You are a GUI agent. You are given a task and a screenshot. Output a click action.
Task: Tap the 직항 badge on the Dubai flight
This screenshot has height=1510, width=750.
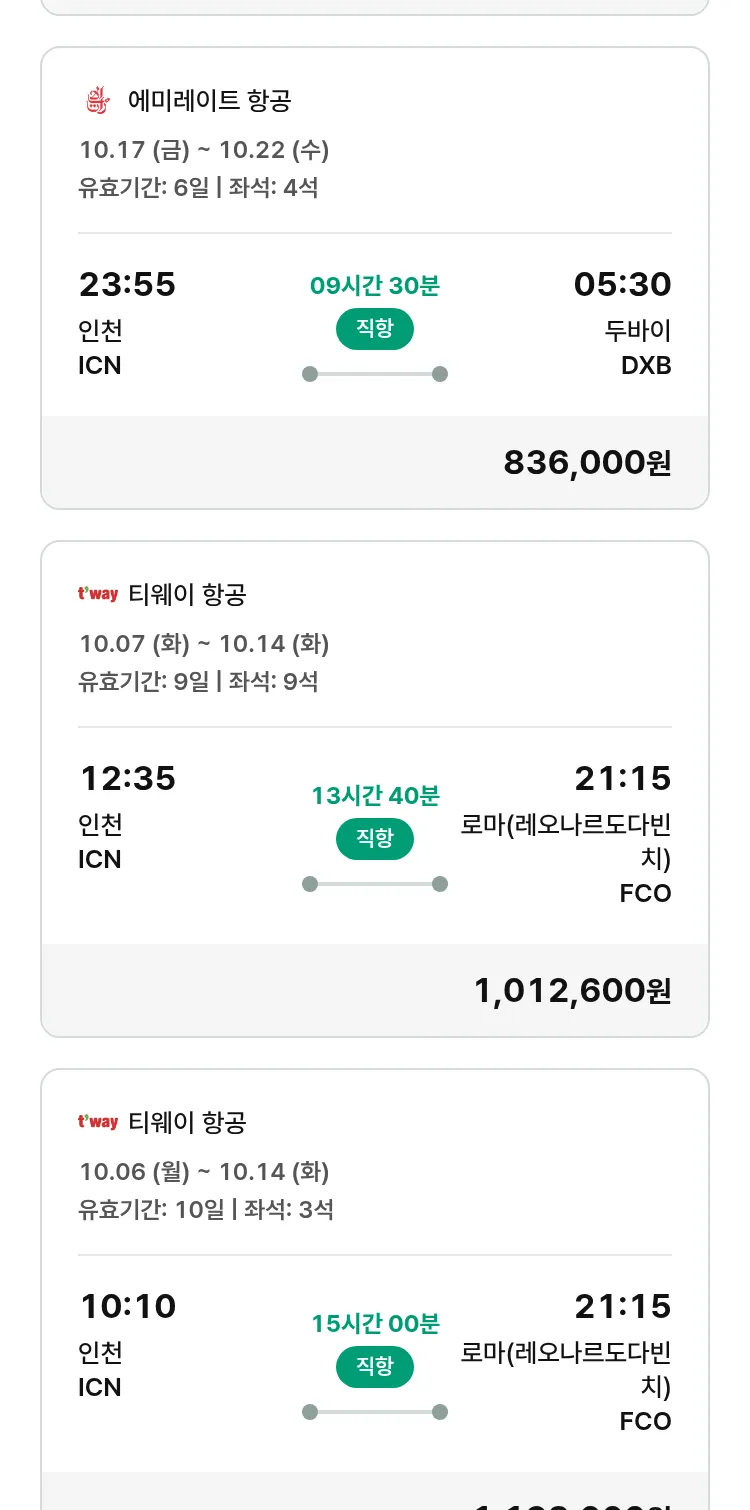click(x=375, y=329)
